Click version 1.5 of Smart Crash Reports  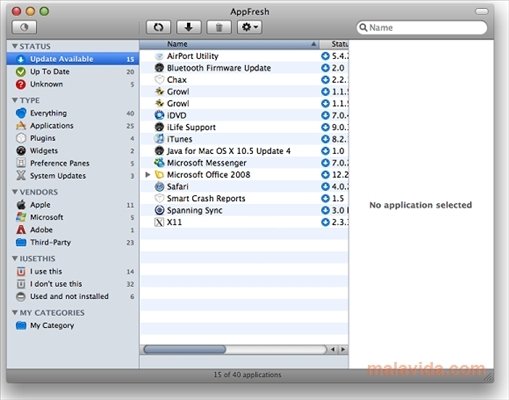338,198
